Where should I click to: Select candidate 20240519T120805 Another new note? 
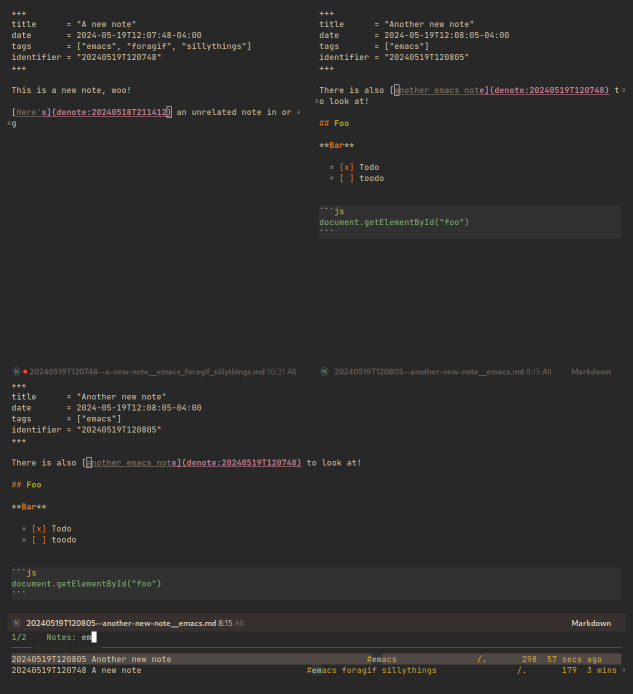click(x=316, y=659)
